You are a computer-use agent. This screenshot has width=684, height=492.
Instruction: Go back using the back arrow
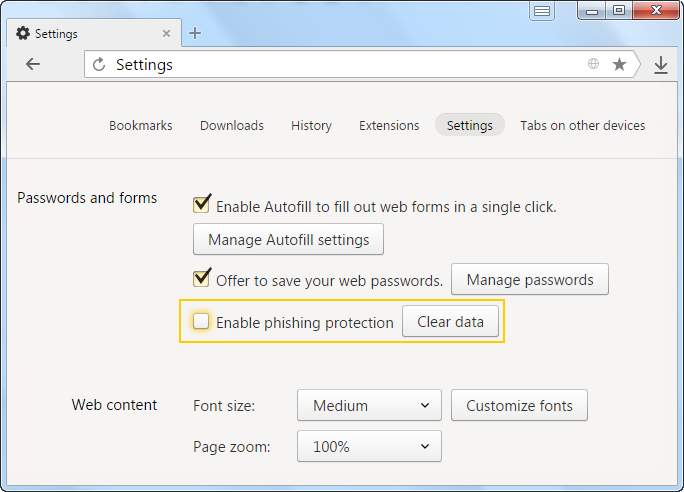coord(33,64)
